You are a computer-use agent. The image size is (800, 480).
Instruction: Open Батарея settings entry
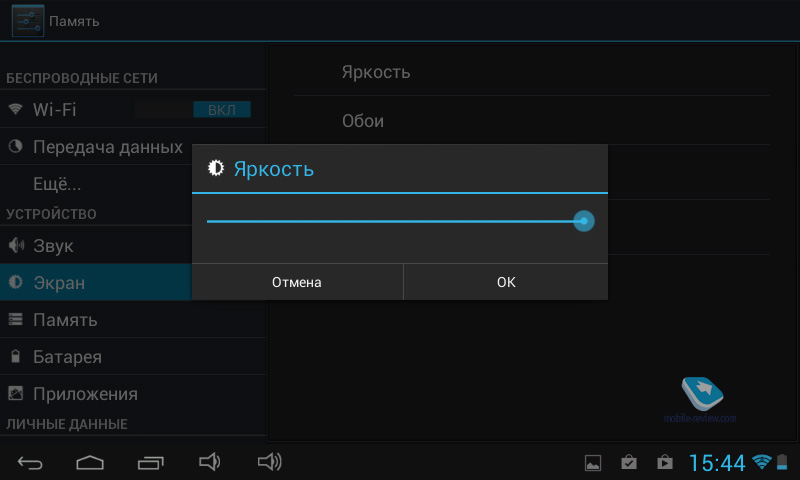tap(133, 357)
